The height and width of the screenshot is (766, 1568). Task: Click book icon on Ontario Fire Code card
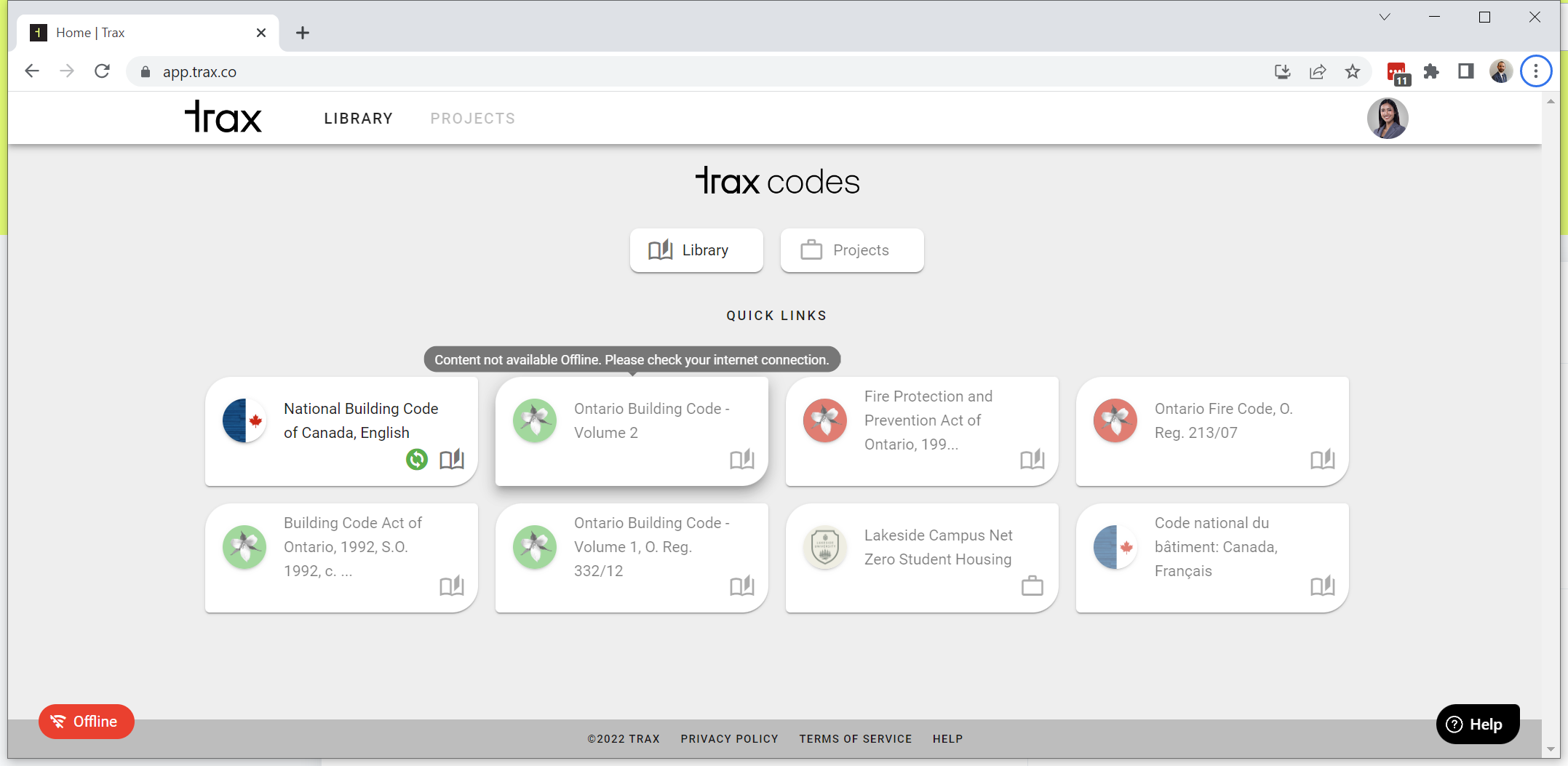tap(1323, 459)
